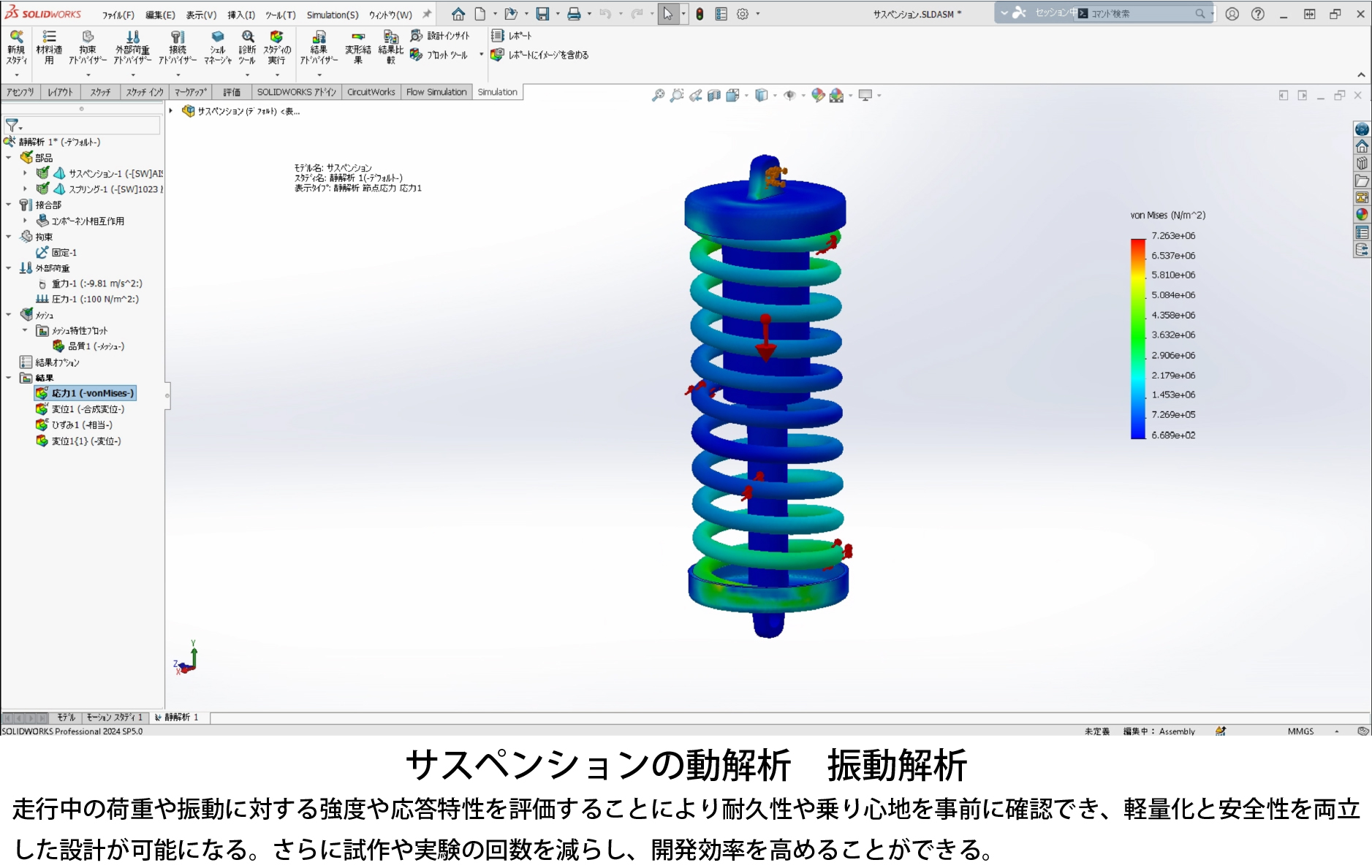Viewport: 1372px width, 868px height.
Task: Switch to the モーション スタディ 1 bottom tab
Action: [114, 717]
